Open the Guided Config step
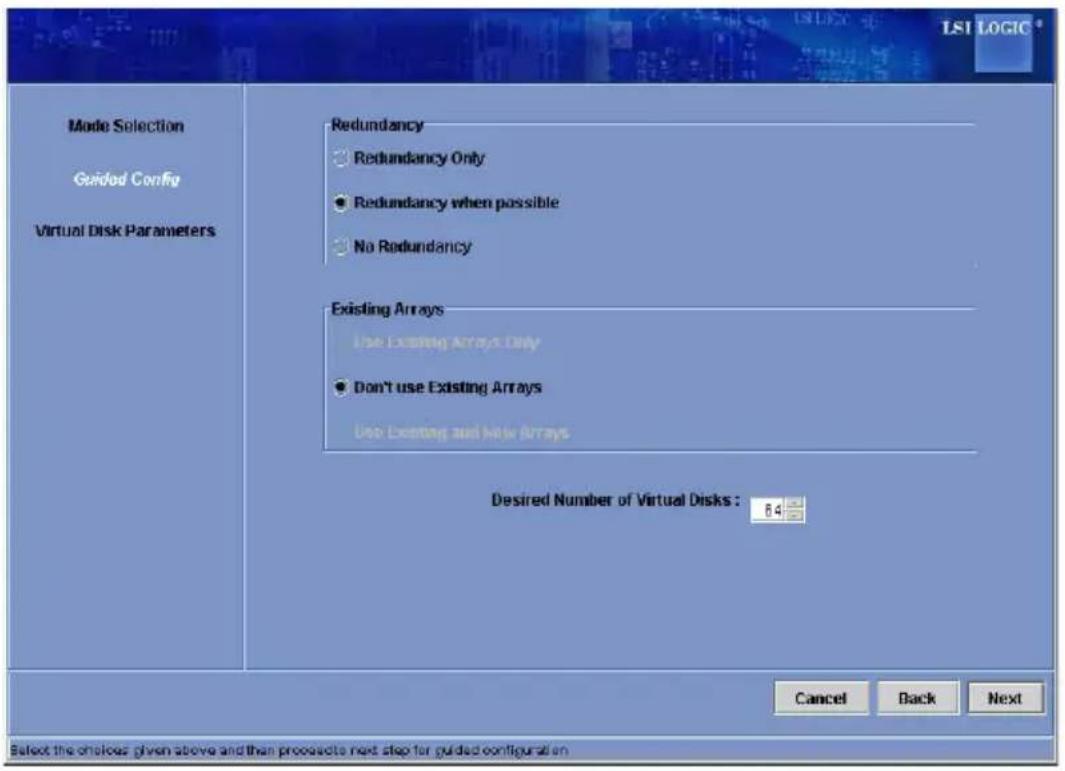The width and height of the screenshot is (1065, 771). click(x=126, y=179)
